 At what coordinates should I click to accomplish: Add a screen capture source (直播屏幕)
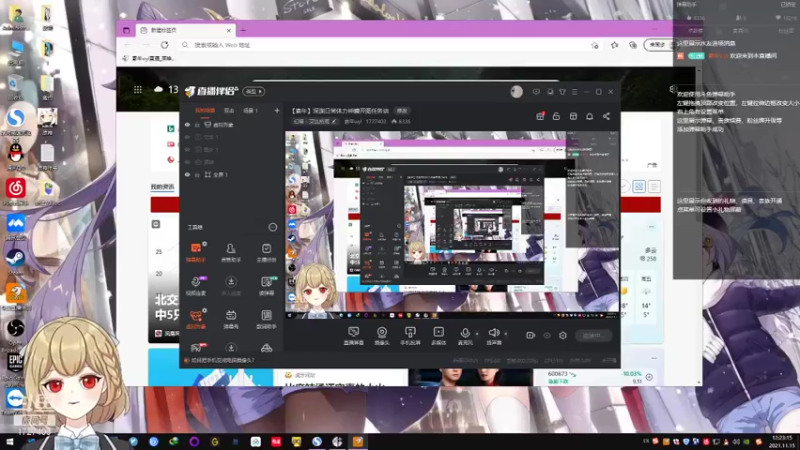click(x=354, y=336)
